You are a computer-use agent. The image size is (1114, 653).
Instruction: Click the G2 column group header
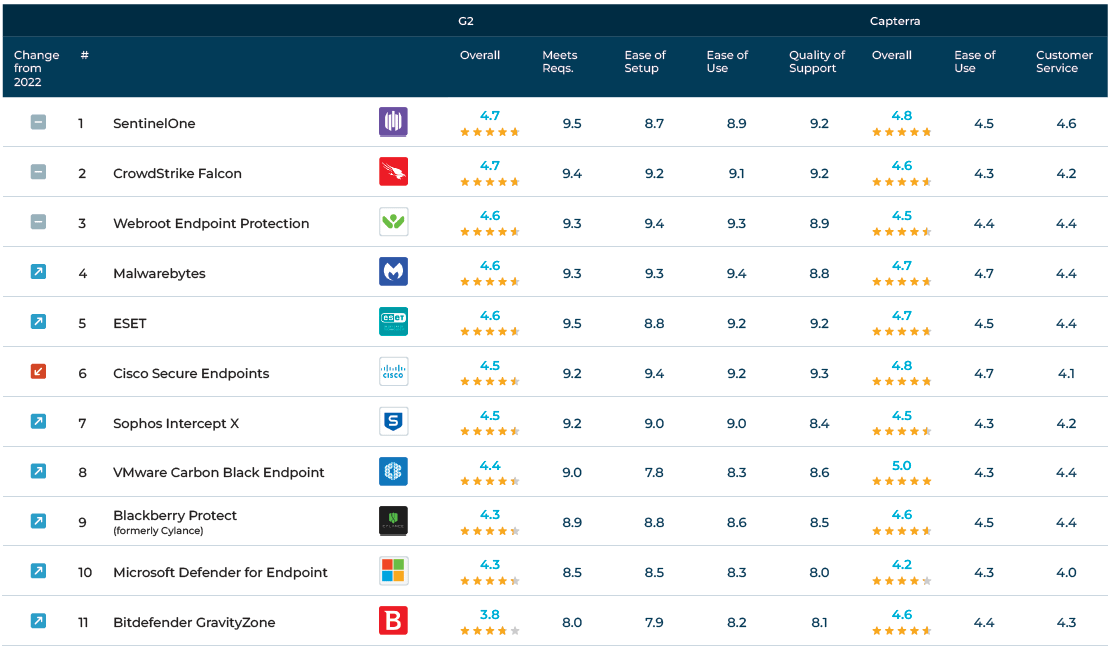point(466,21)
